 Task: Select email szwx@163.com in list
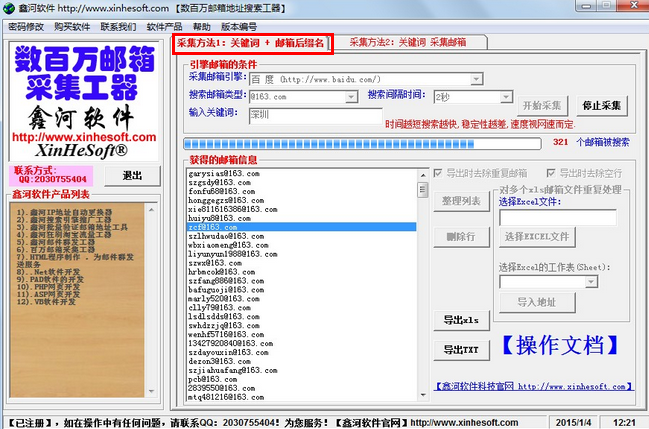[215, 263]
